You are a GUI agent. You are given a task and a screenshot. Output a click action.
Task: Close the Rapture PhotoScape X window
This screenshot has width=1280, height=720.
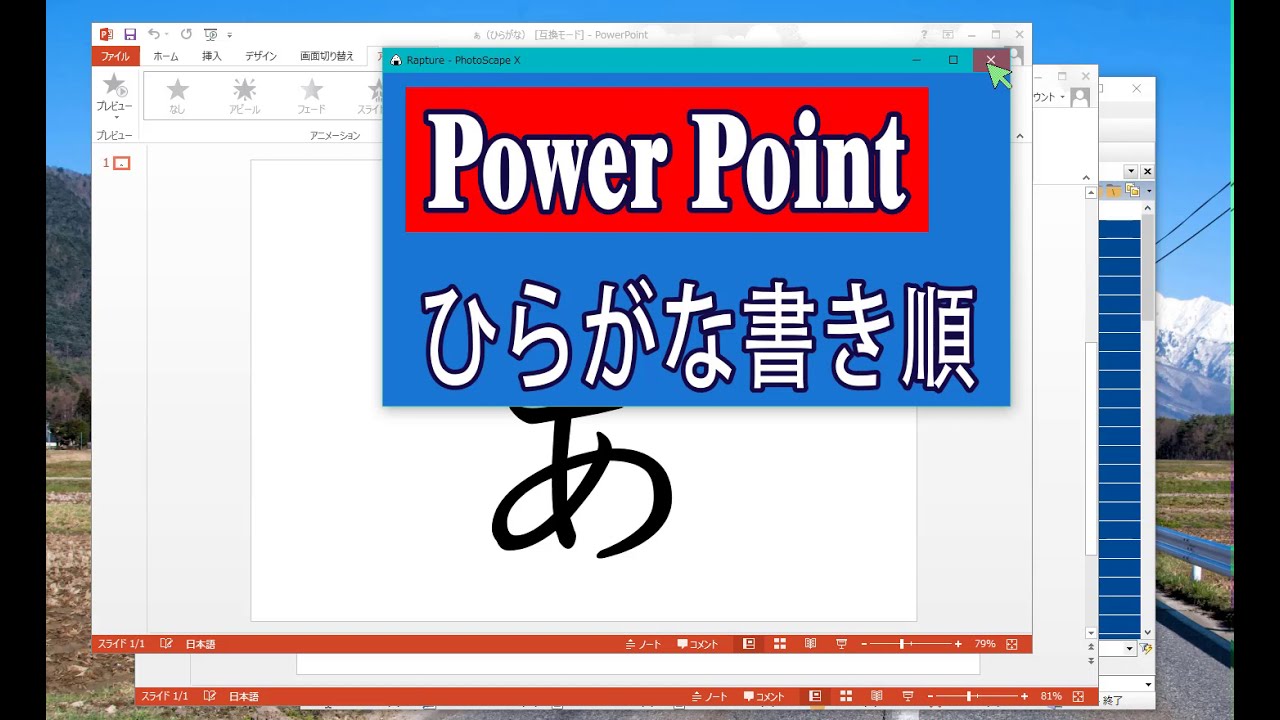tap(991, 60)
